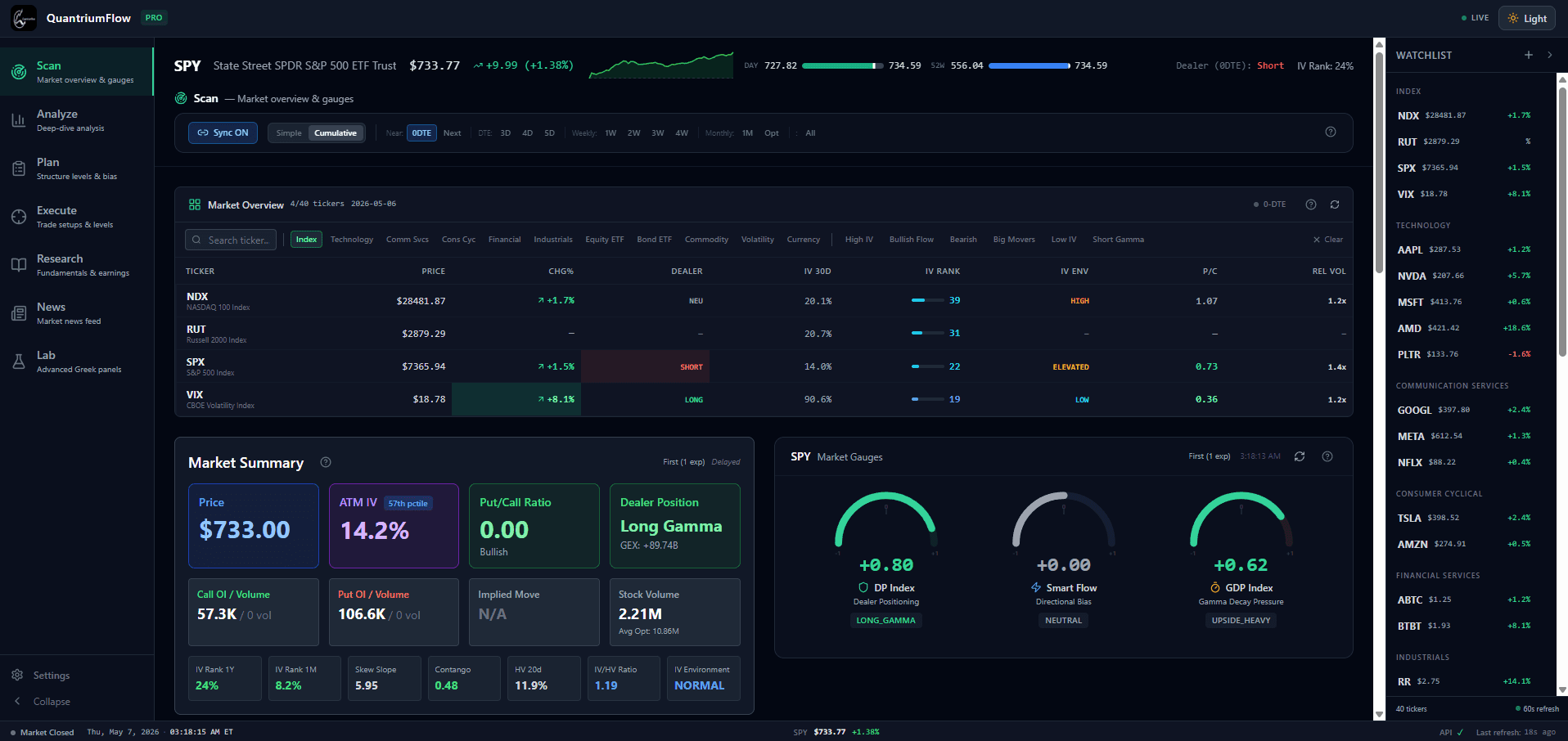Refresh the SPY Market Gauges
Image resolution: width=1568 pixels, height=741 pixels.
click(1300, 456)
